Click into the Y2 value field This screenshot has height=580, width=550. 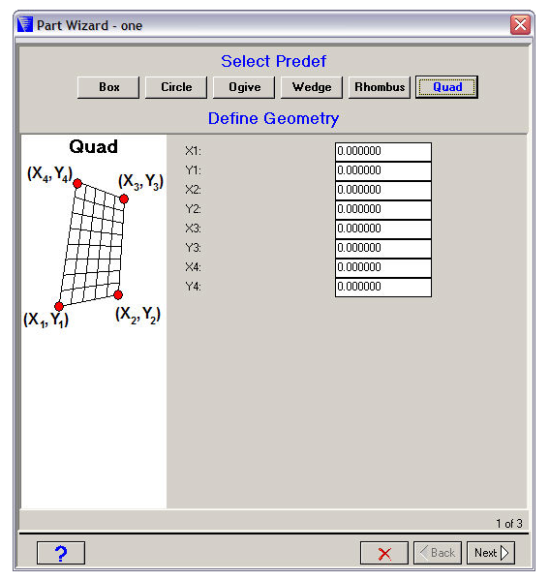coord(383,210)
